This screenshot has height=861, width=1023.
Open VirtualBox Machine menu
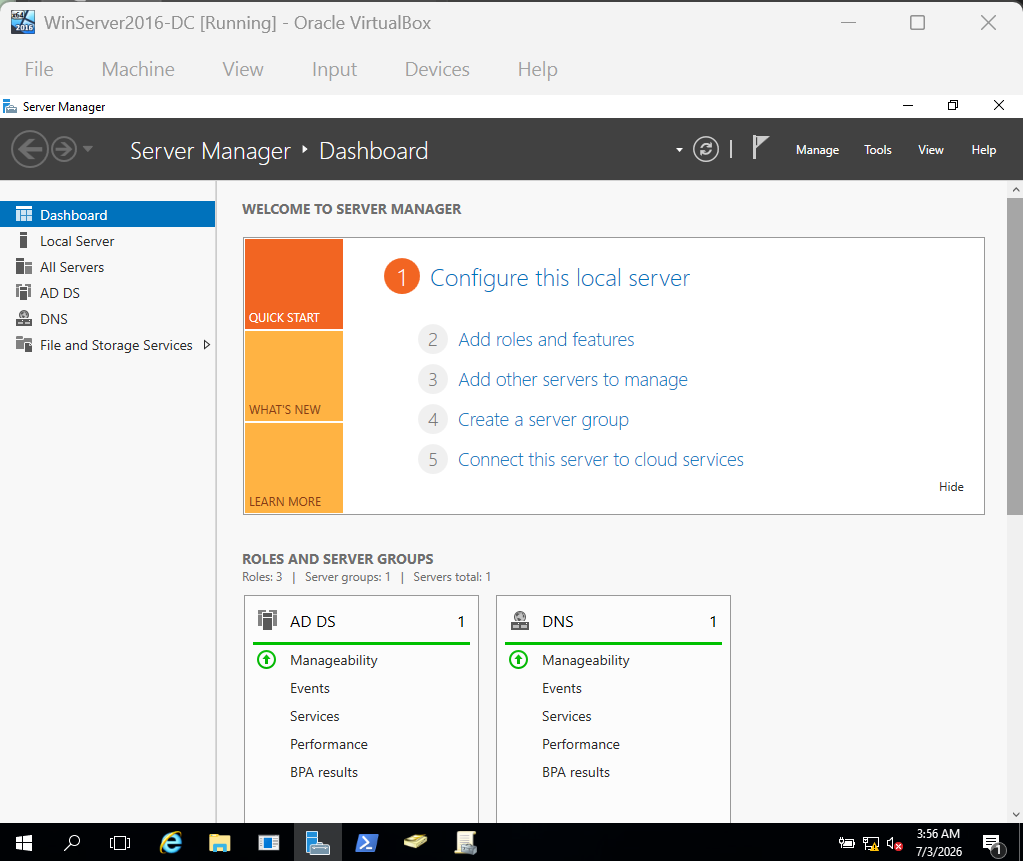tap(138, 69)
